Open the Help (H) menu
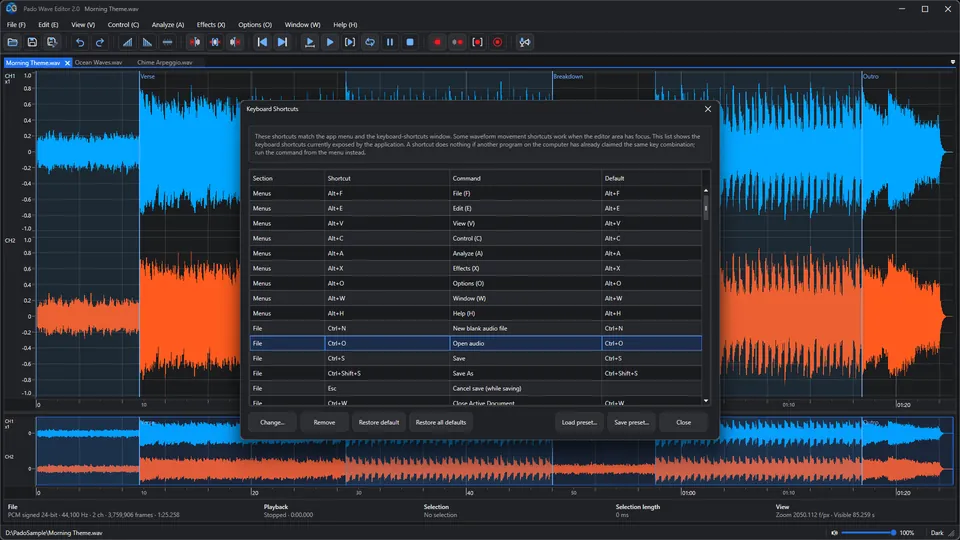This screenshot has width=960, height=540. [345, 24]
